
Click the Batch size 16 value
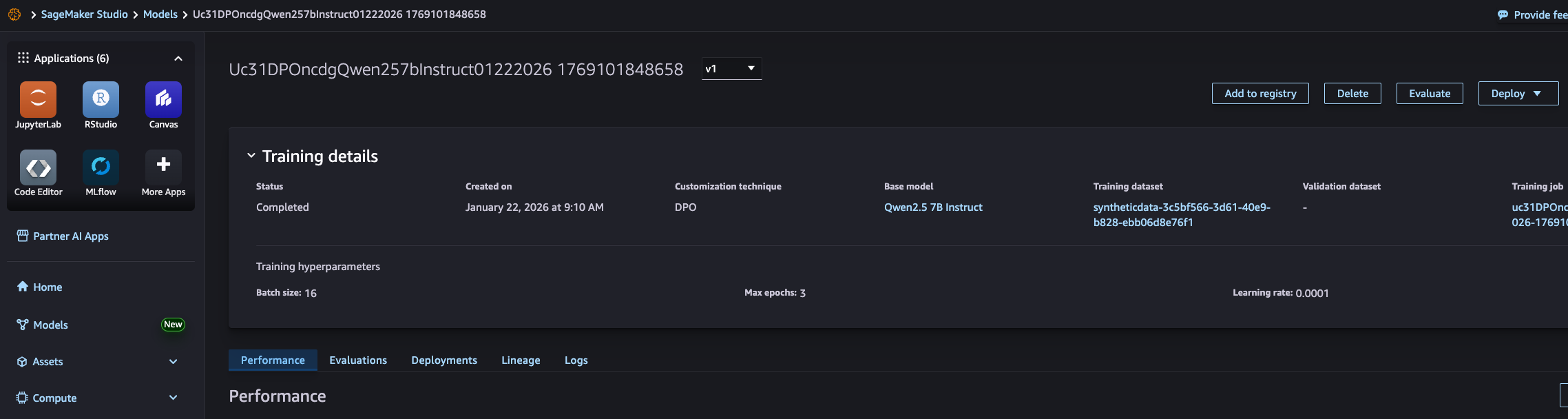pyautogui.click(x=311, y=294)
